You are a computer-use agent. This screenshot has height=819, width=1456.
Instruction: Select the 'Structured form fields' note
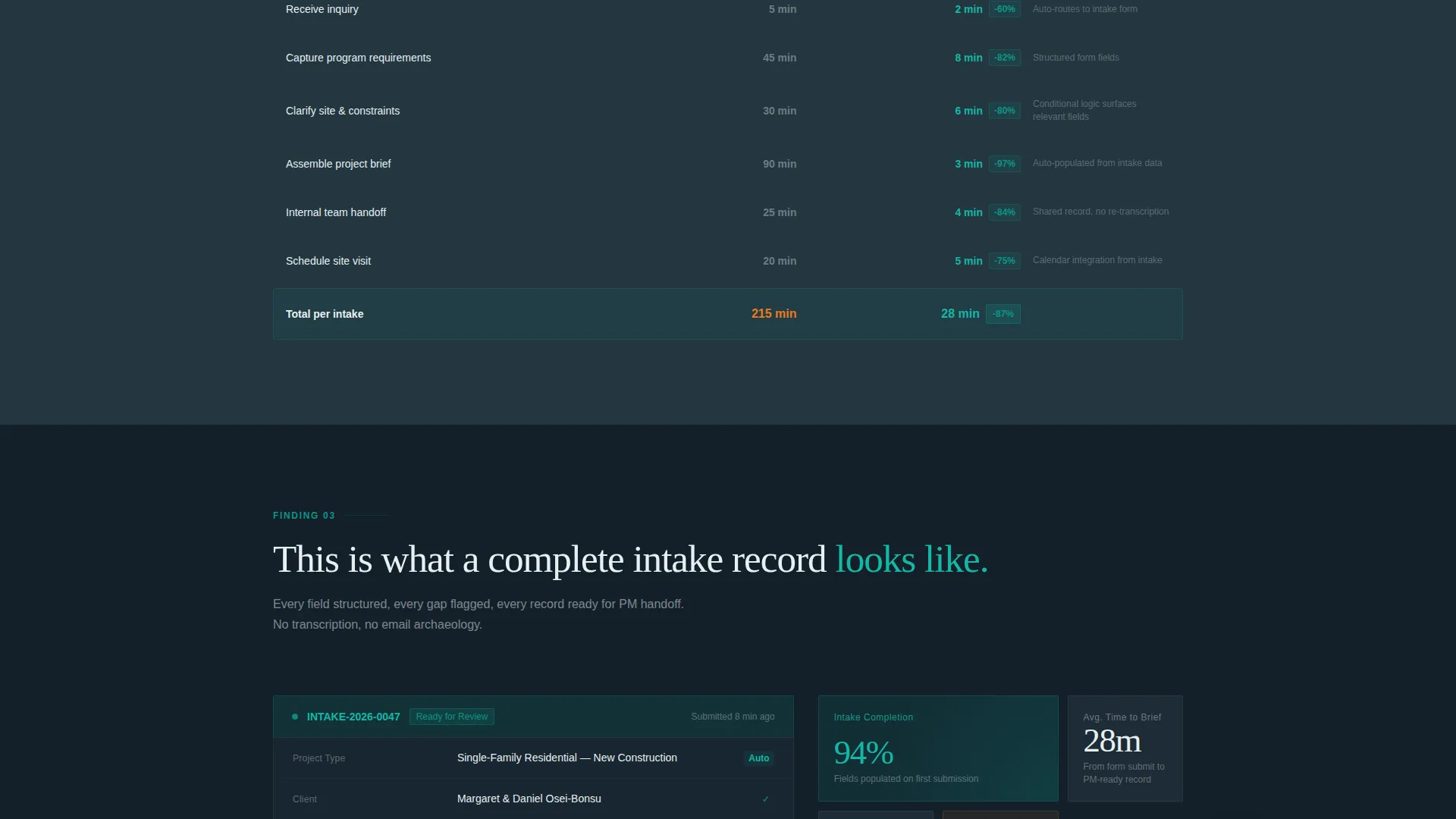1075,58
